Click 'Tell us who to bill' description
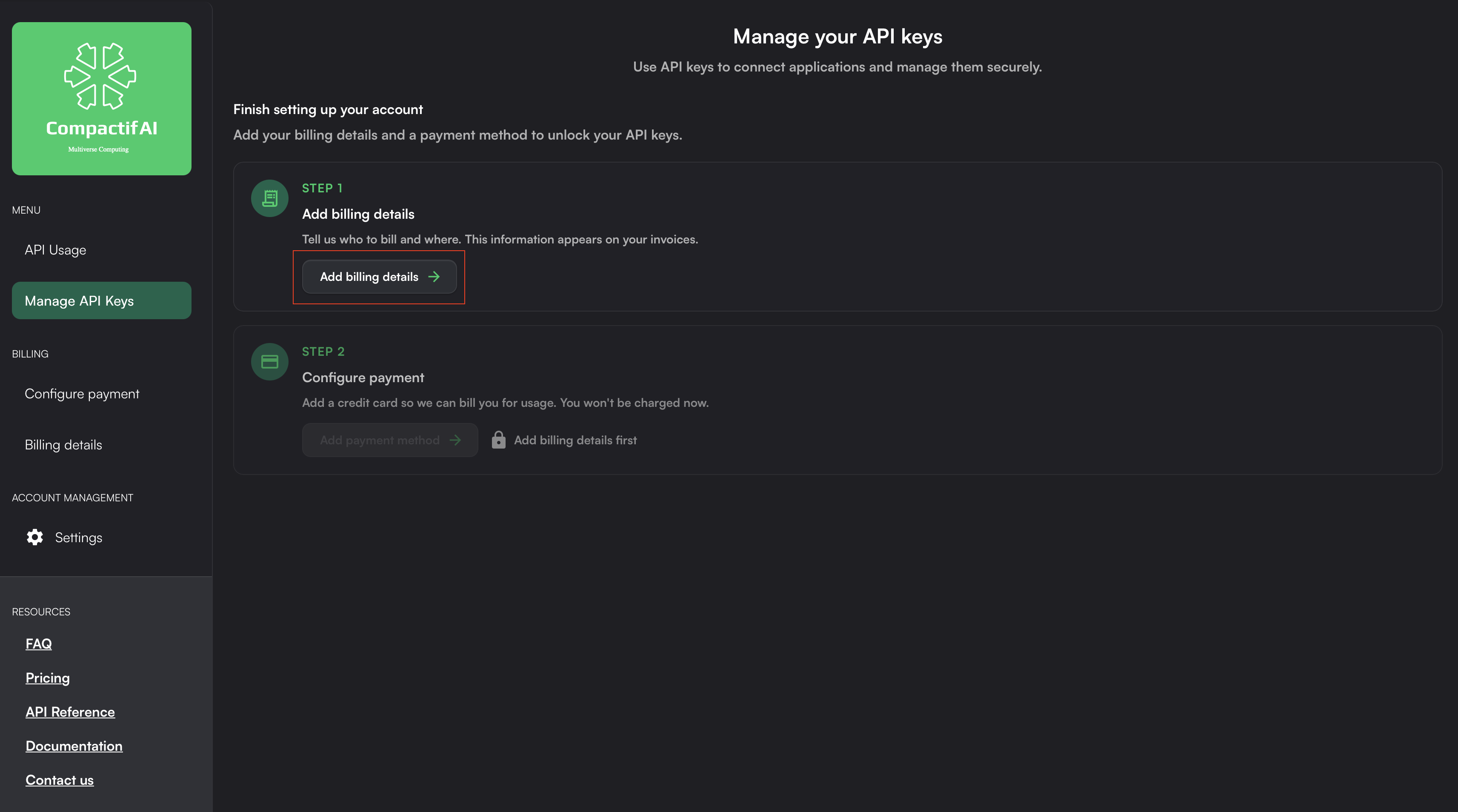Viewport: 1458px width, 812px height. tap(500, 239)
